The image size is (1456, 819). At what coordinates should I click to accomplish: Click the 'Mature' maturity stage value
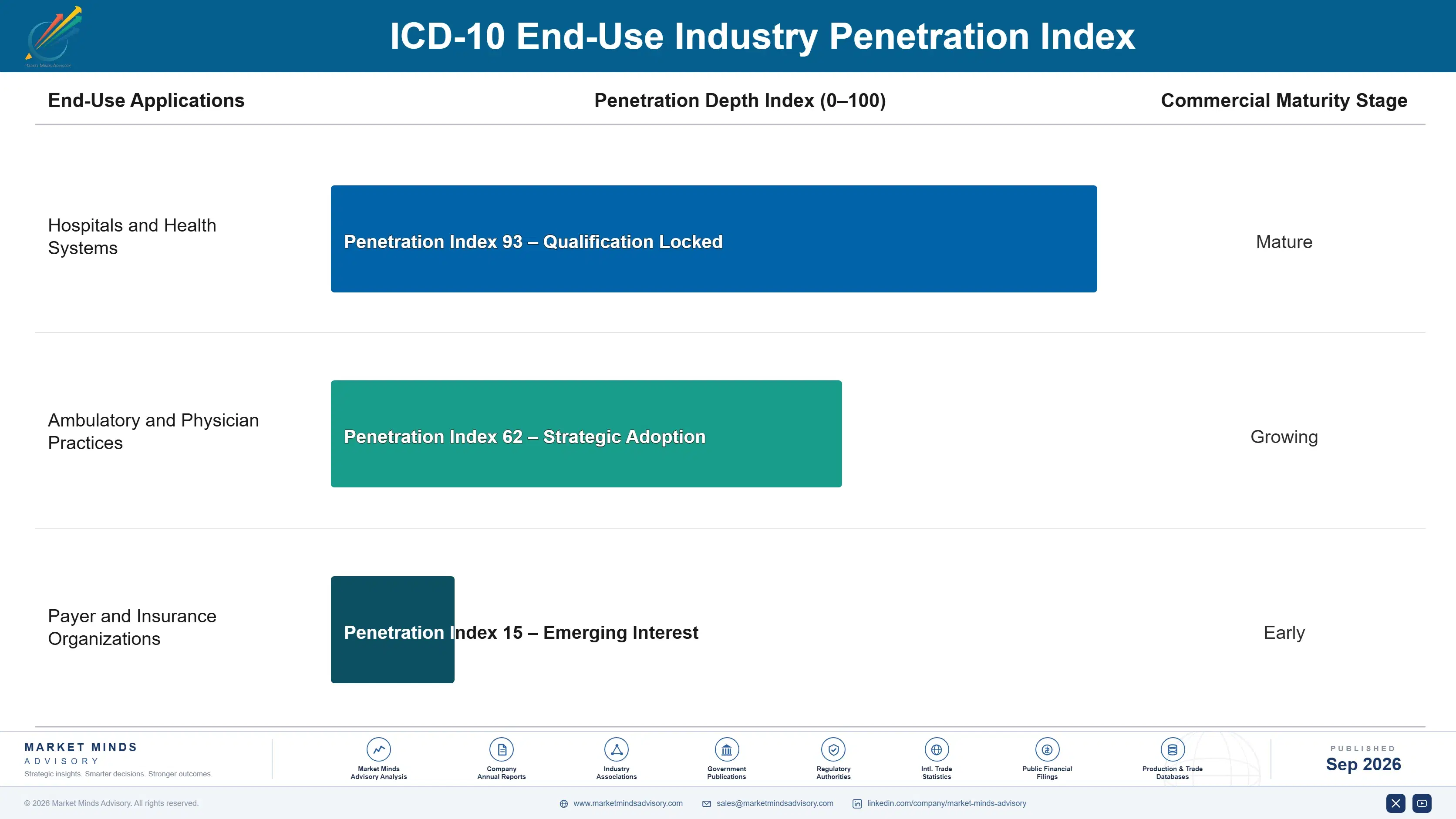tap(1284, 242)
